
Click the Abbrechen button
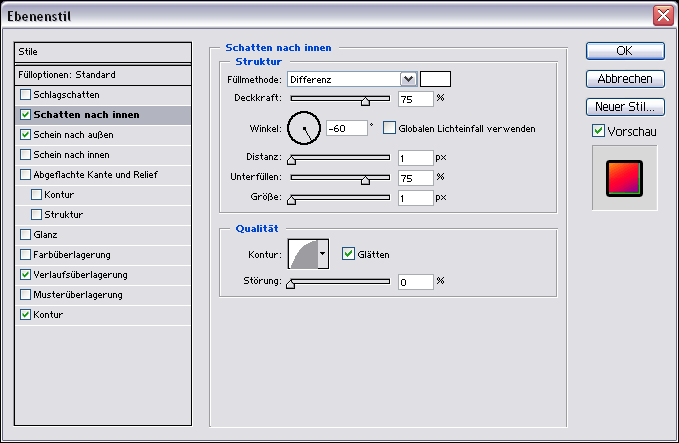pos(625,79)
